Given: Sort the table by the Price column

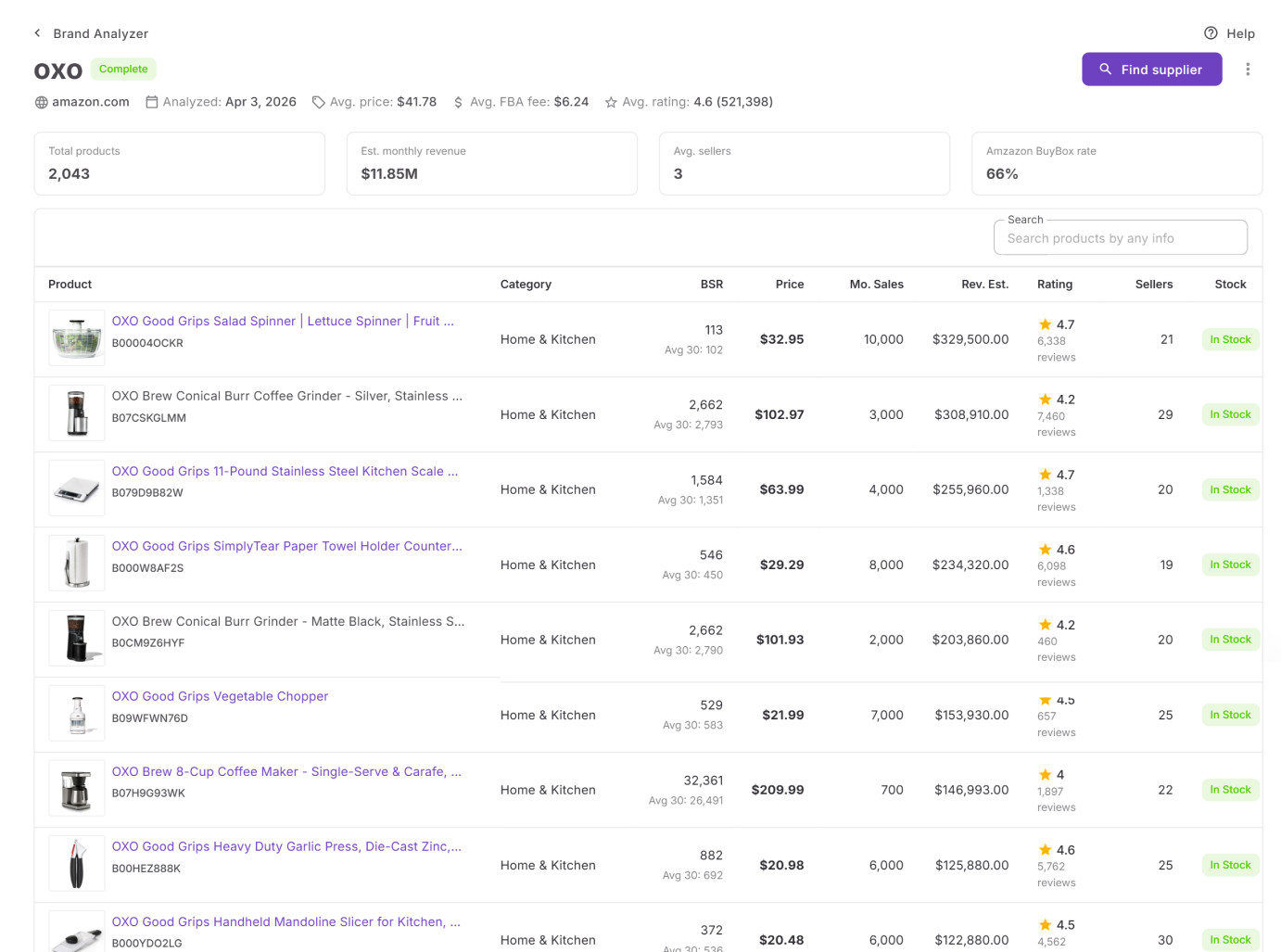Looking at the screenshot, I should 789,285.
